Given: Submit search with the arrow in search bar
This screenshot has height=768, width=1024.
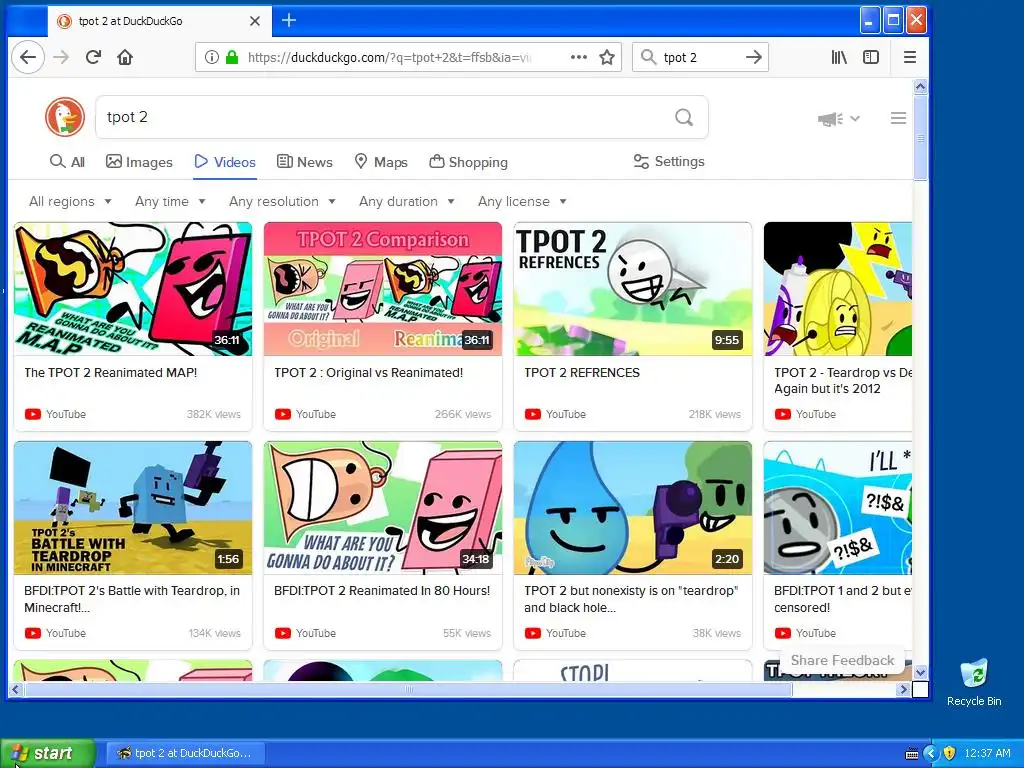Looking at the screenshot, I should coord(754,57).
